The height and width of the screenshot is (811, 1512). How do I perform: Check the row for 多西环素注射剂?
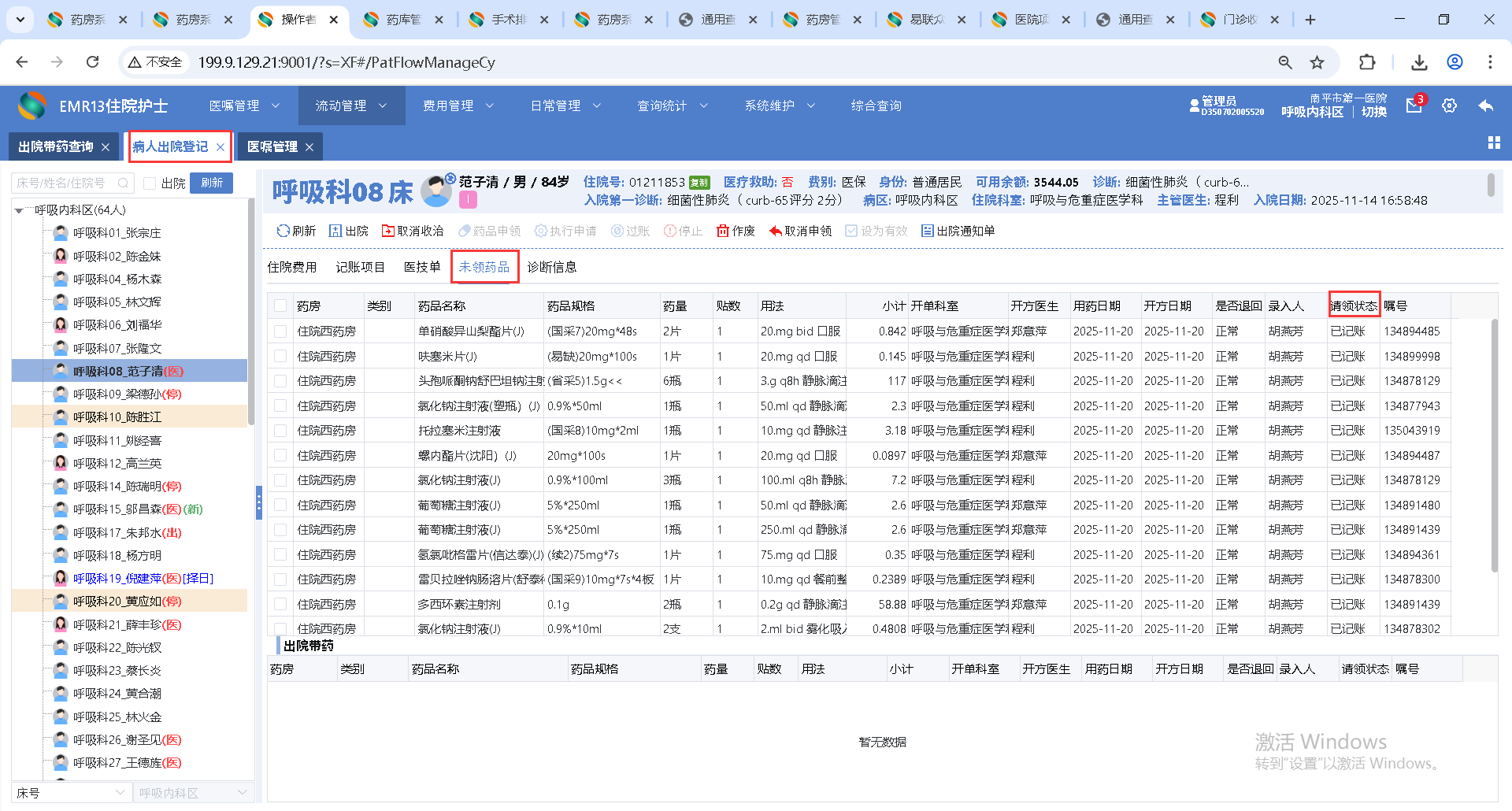pyautogui.click(x=280, y=605)
